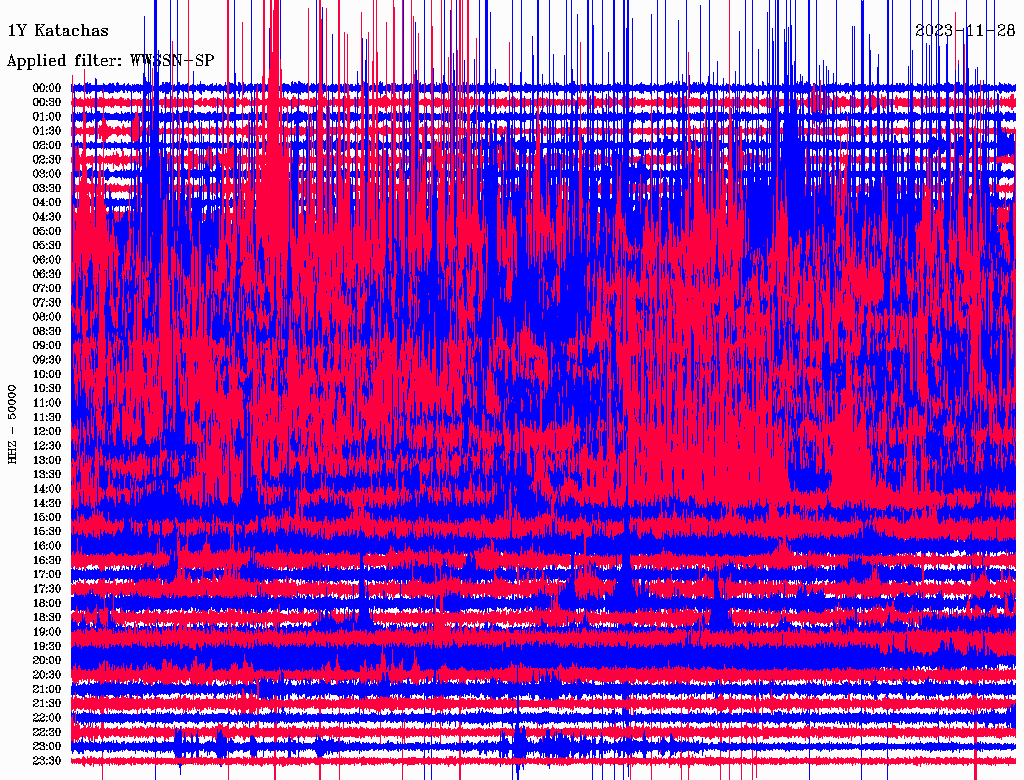Select the 01:30 time row label
1024x780 pixels.
47,131
